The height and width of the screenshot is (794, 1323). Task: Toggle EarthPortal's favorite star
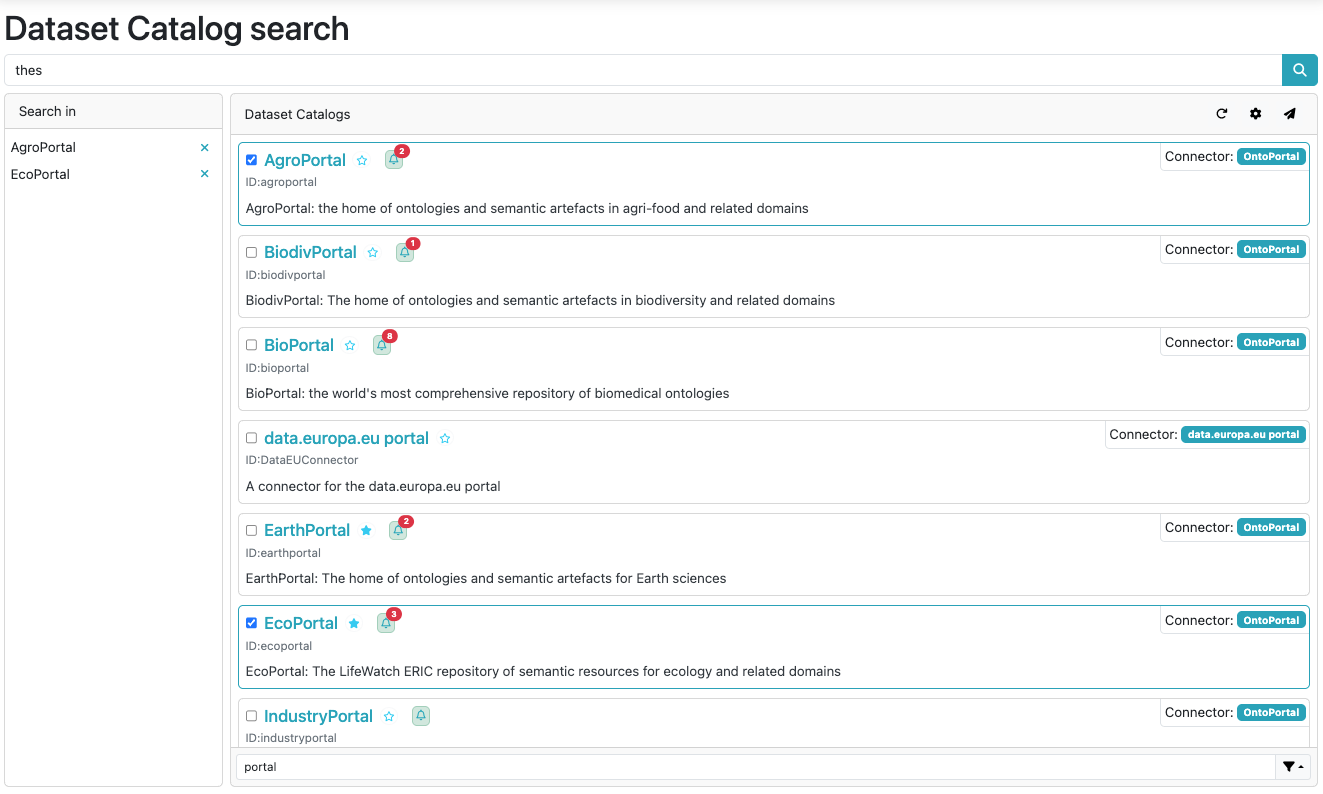tap(366, 530)
